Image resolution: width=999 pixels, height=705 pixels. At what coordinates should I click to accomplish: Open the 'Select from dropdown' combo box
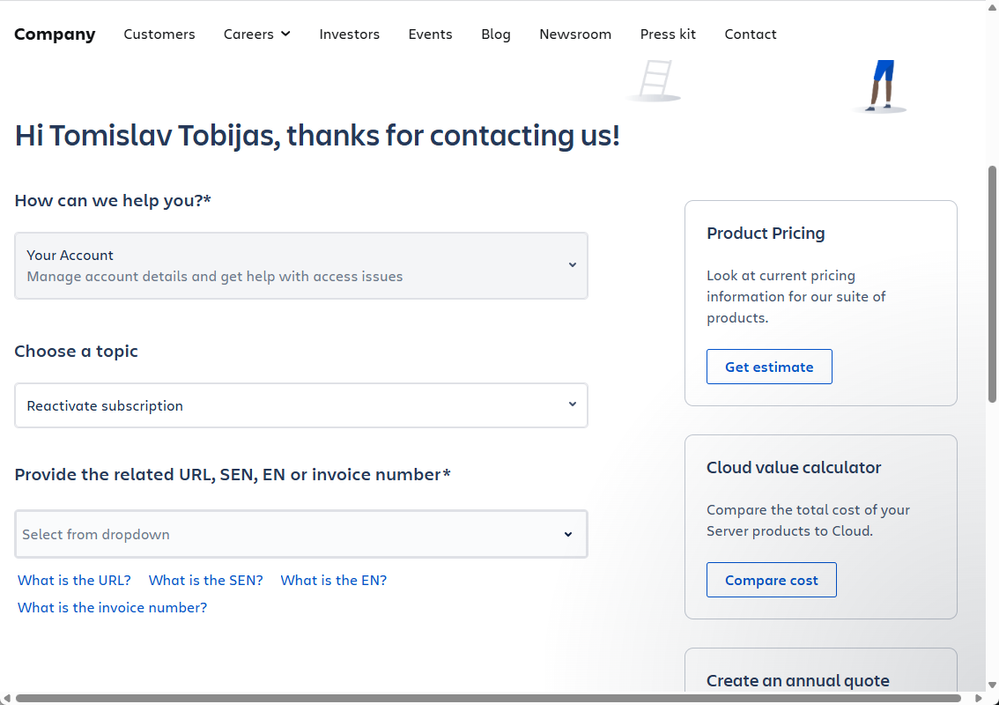(301, 534)
